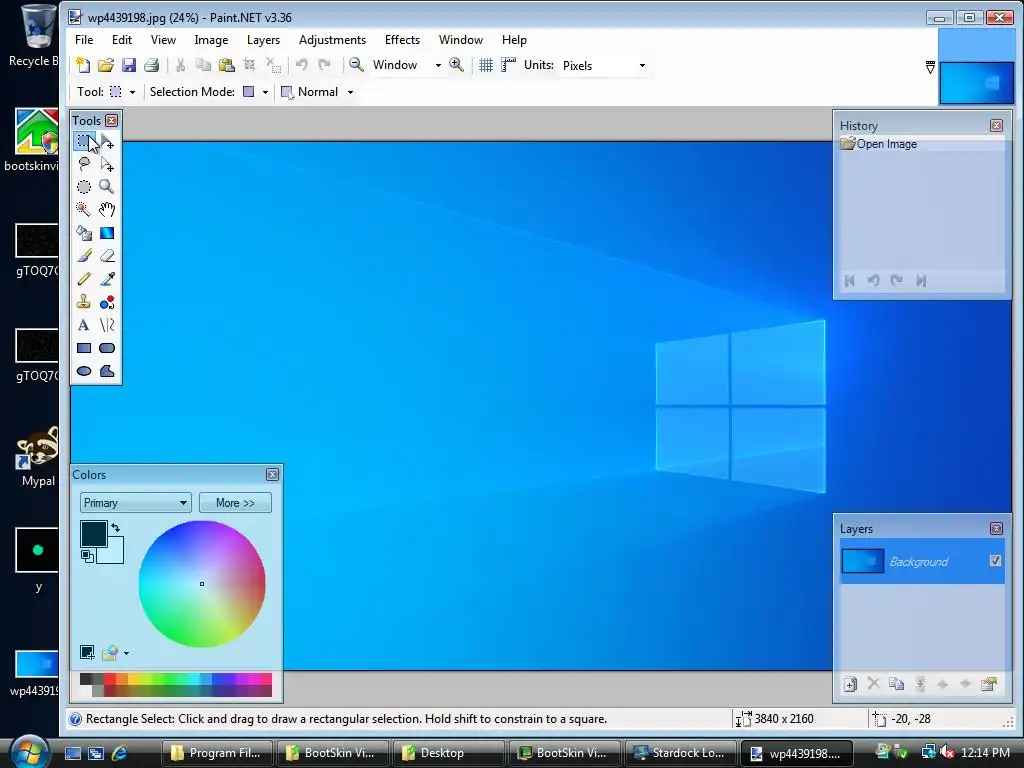Screen dimensions: 1024x768
Task: Expand the image list arrow
Action: point(931,67)
